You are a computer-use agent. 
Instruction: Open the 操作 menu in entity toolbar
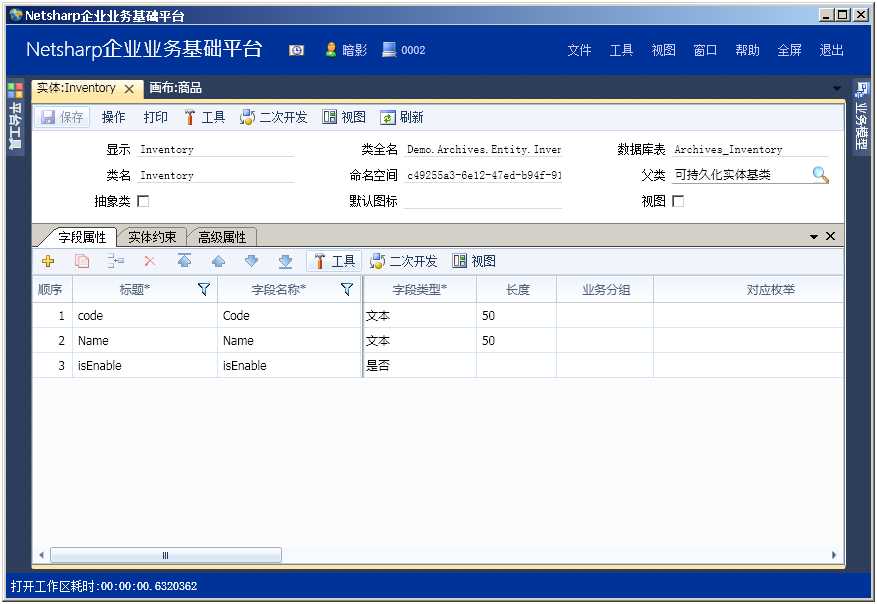114,117
